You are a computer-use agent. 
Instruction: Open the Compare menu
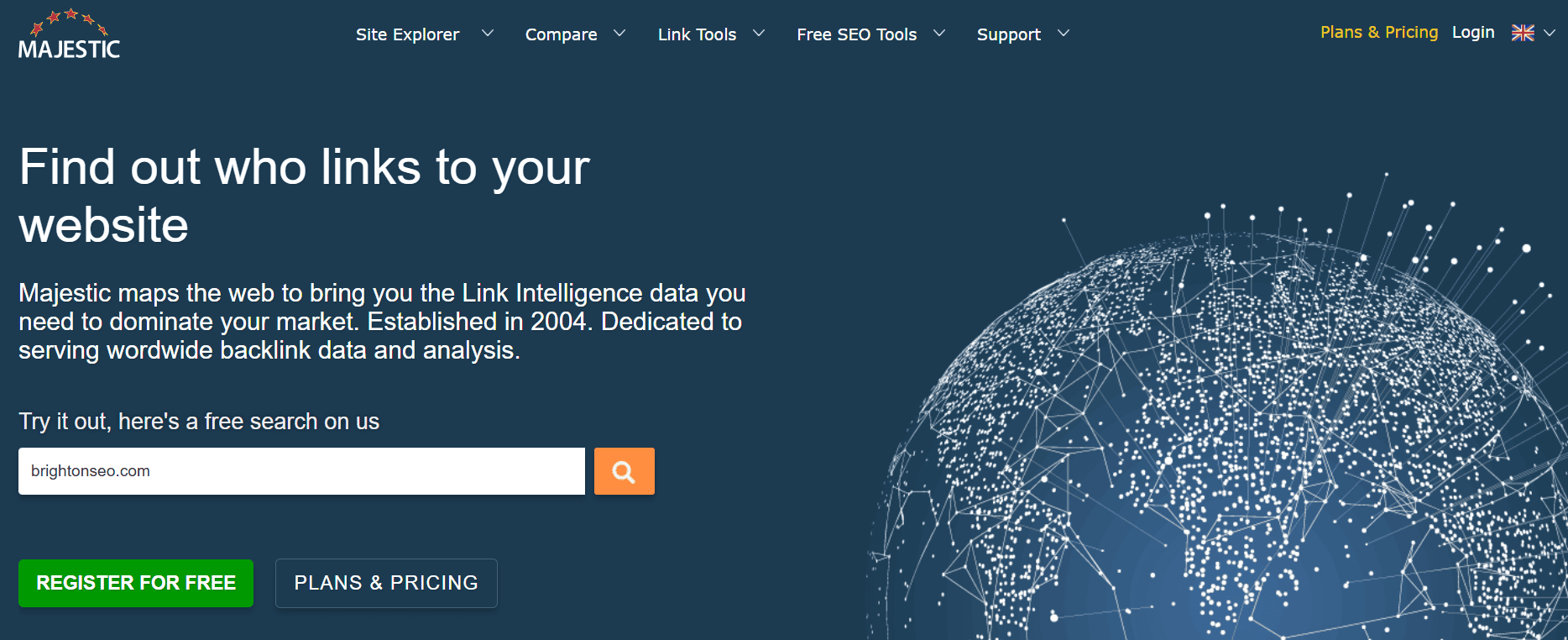pyautogui.click(x=561, y=34)
